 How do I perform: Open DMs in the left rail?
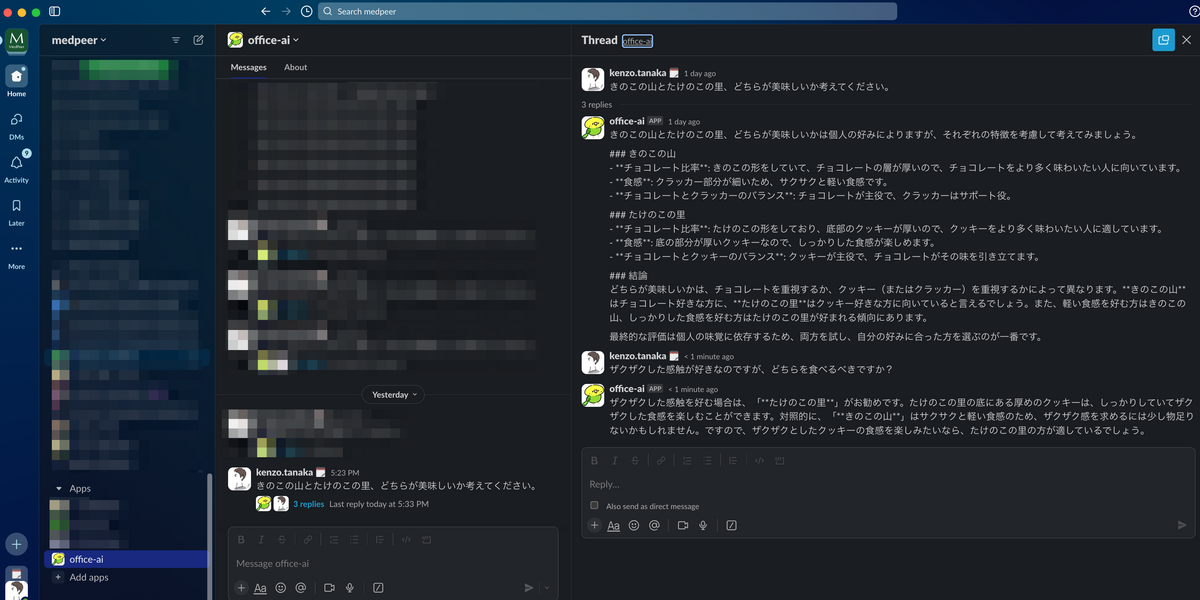16,125
